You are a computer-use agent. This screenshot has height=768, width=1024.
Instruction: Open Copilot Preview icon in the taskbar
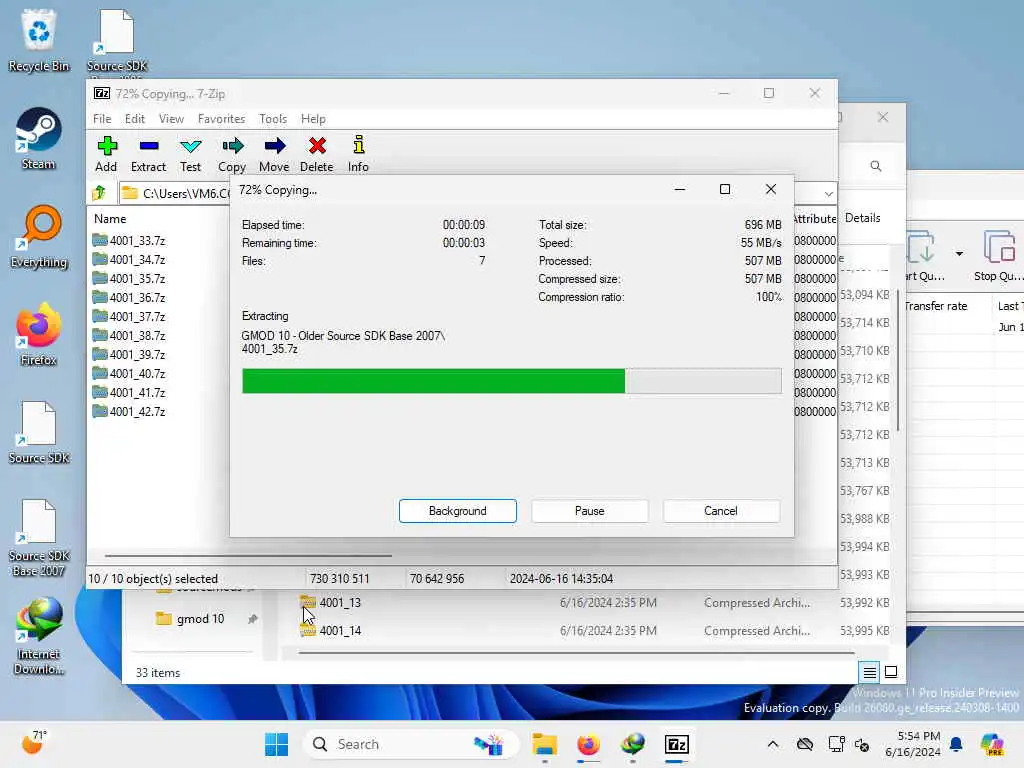point(992,744)
